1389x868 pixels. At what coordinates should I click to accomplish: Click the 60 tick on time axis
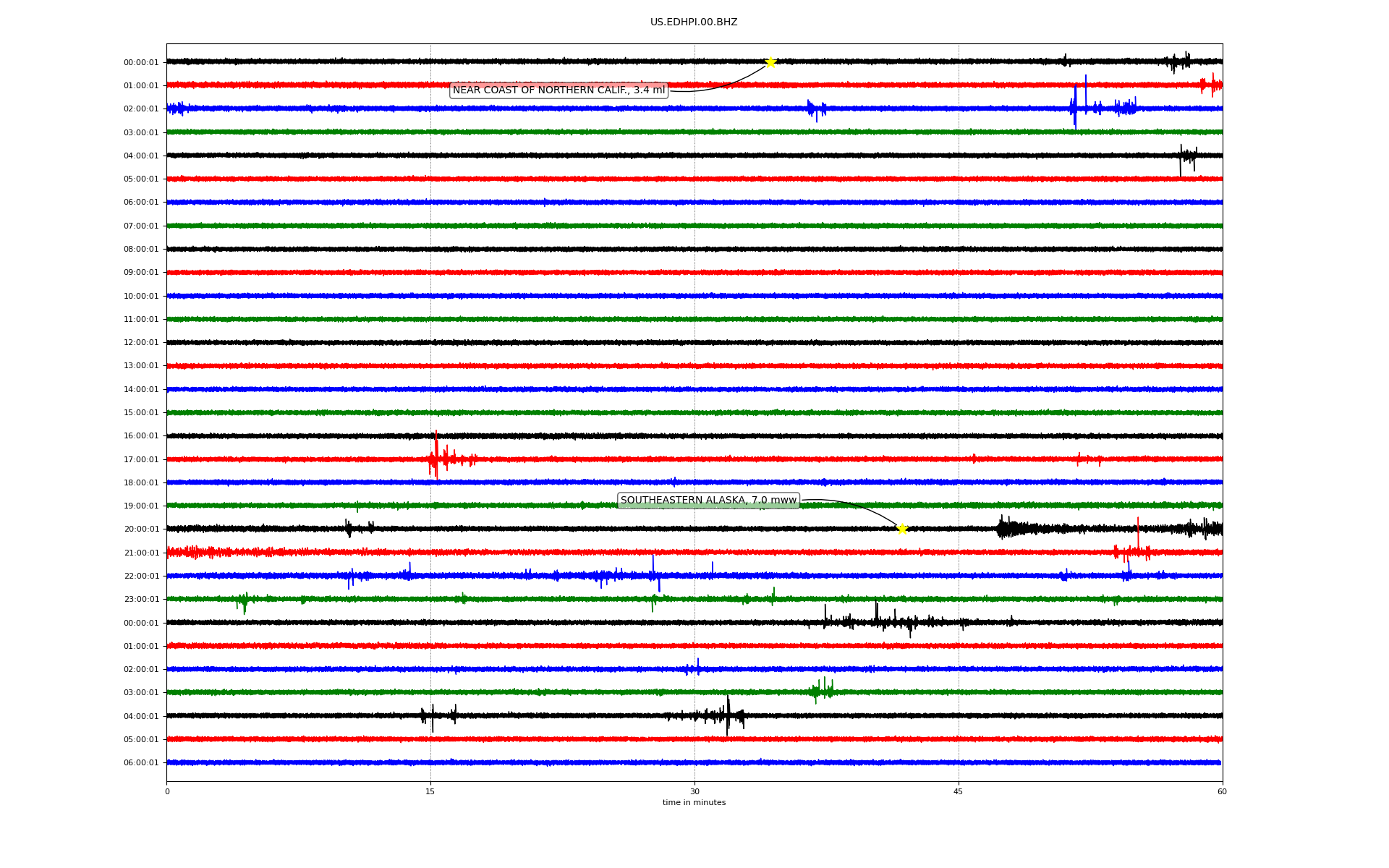[1222, 791]
